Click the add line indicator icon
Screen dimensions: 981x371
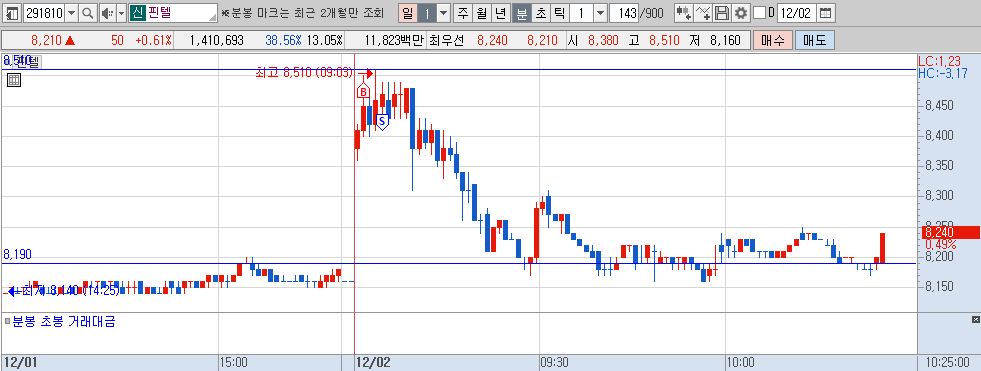point(703,13)
